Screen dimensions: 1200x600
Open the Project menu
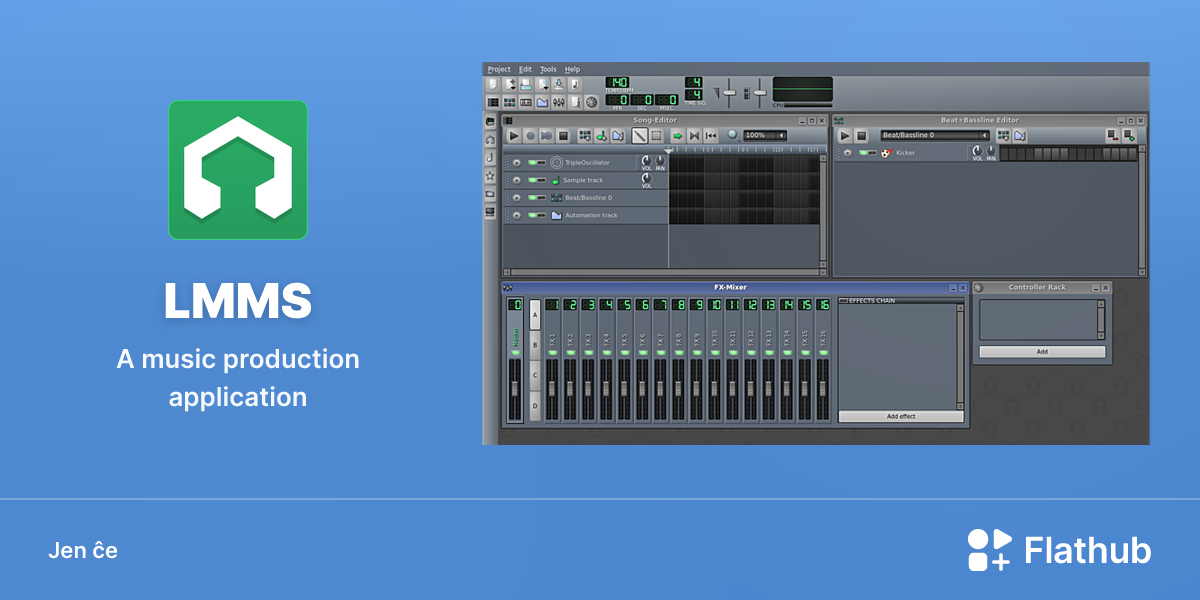tap(499, 69)
